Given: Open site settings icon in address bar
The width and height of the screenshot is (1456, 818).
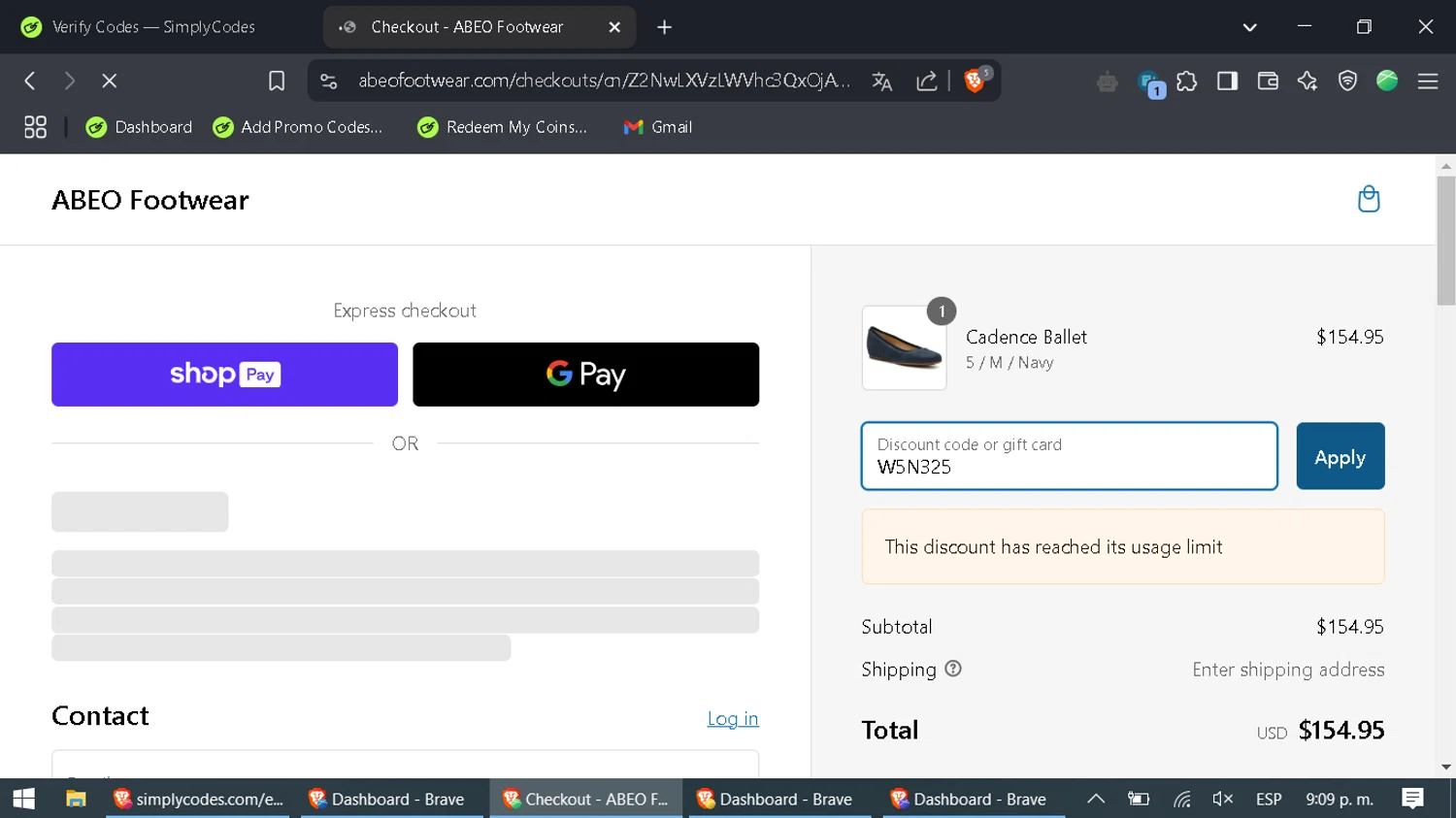Looking at the screenshot, I should (329, 81).
